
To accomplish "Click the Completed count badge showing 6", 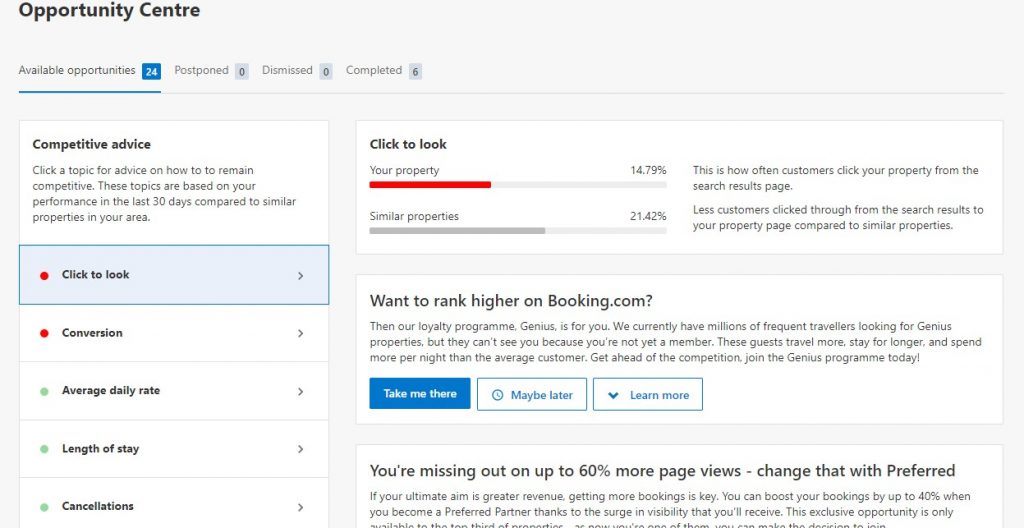I will click(415, 71).
